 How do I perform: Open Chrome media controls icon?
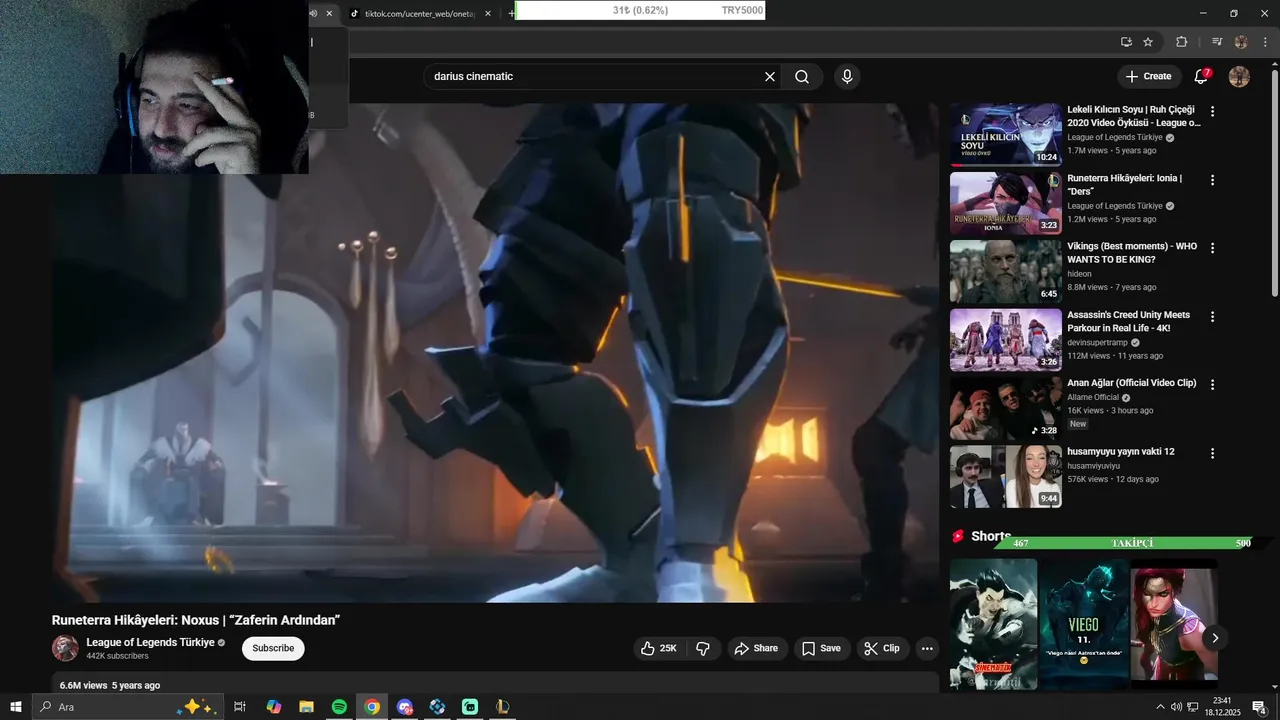[x=1217, y=42]
